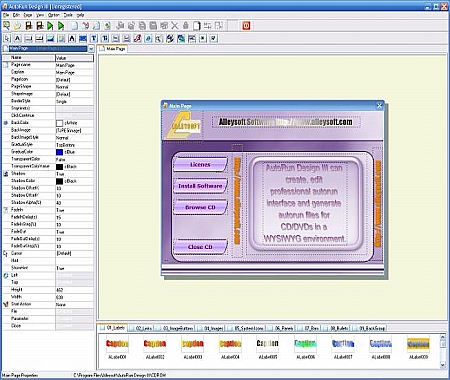Click the first green play icon in the toolbar
The height and width of the screenshot is (380, 450).
(x=50, y=26)
